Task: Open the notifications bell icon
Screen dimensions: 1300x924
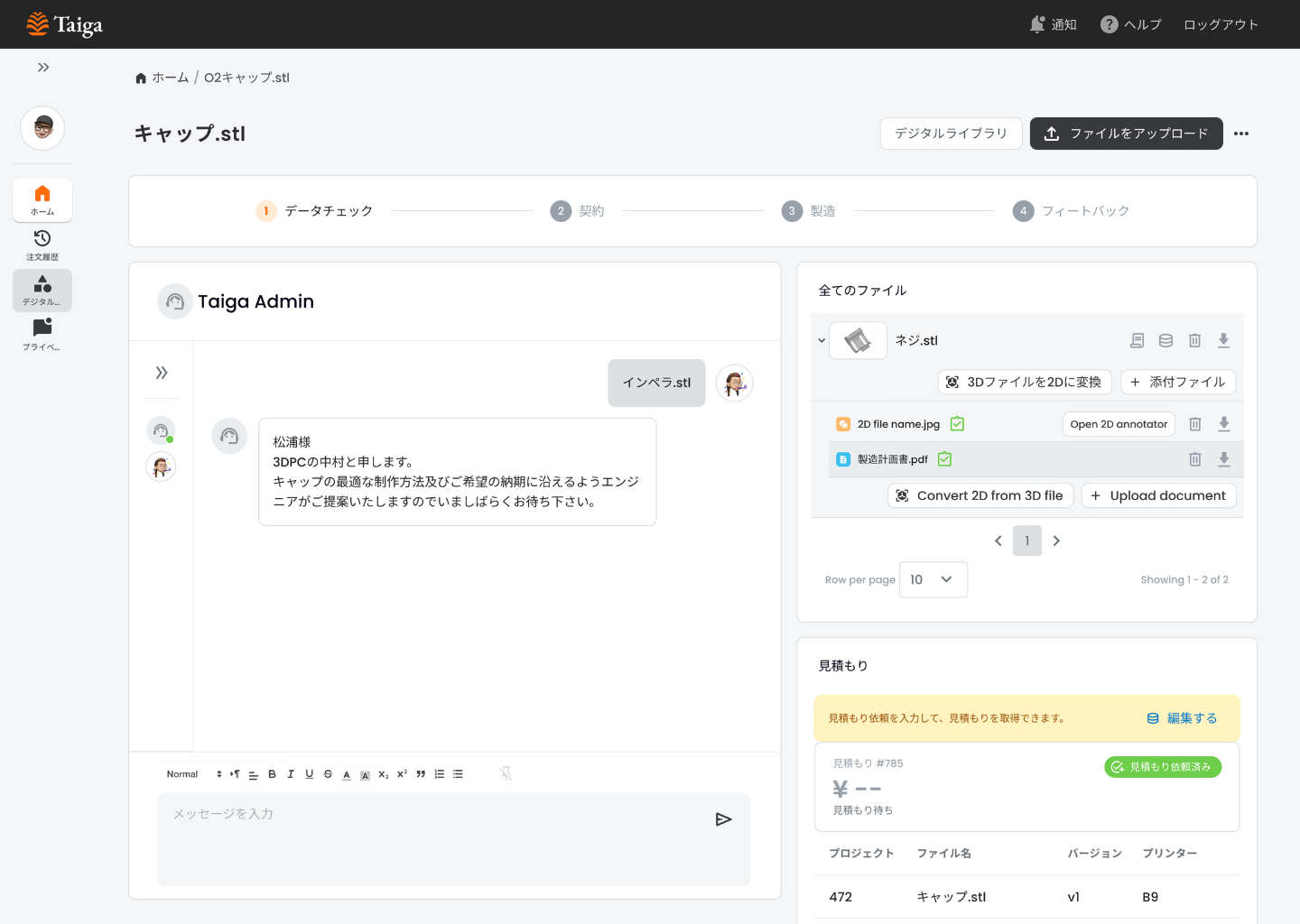Action: (x=1037, y=24)
